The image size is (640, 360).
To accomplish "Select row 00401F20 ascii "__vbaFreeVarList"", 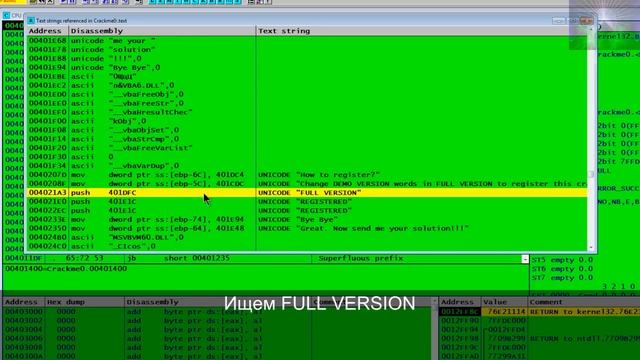I will (x=307, y=148).
